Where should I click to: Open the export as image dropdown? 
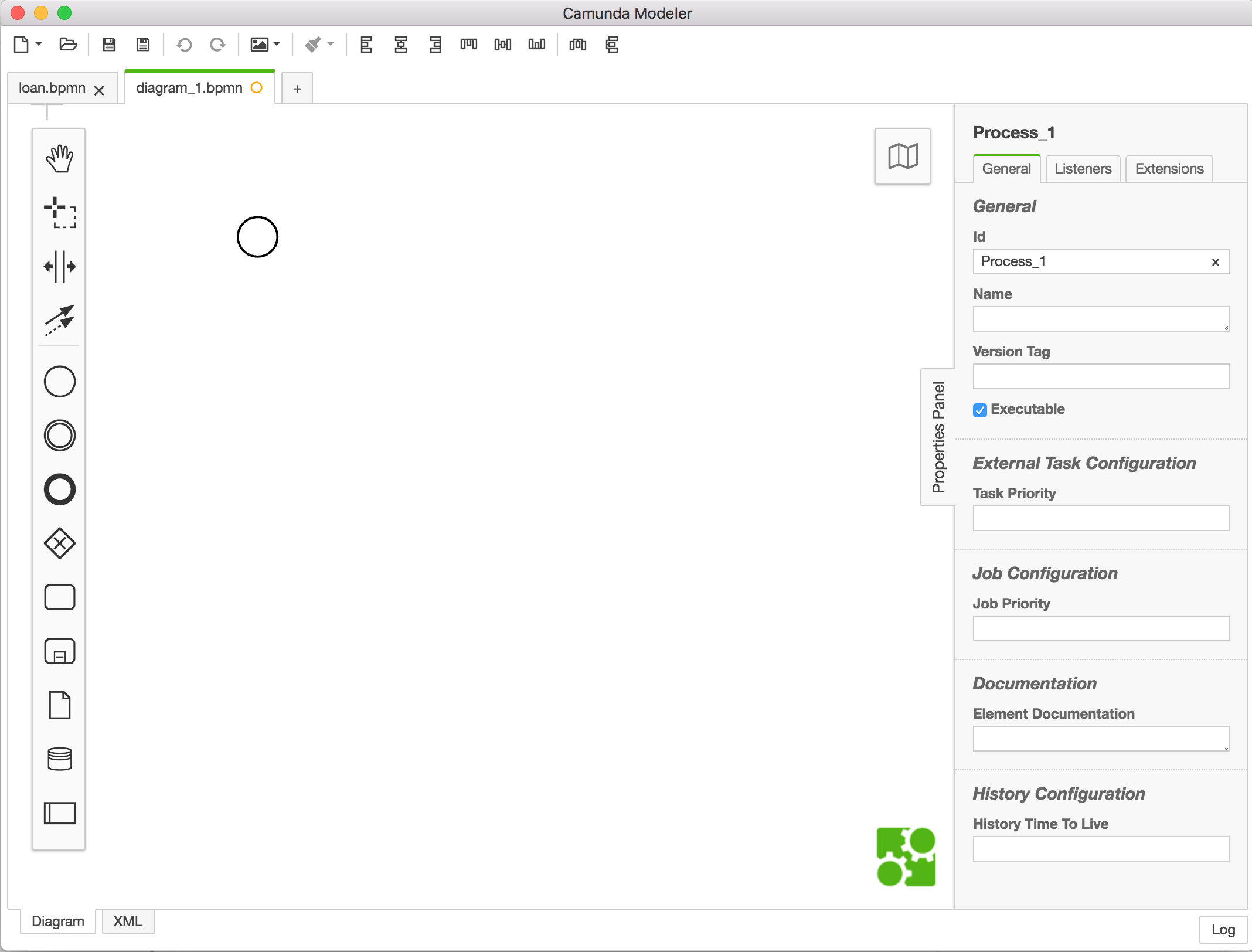click(265, 45)
